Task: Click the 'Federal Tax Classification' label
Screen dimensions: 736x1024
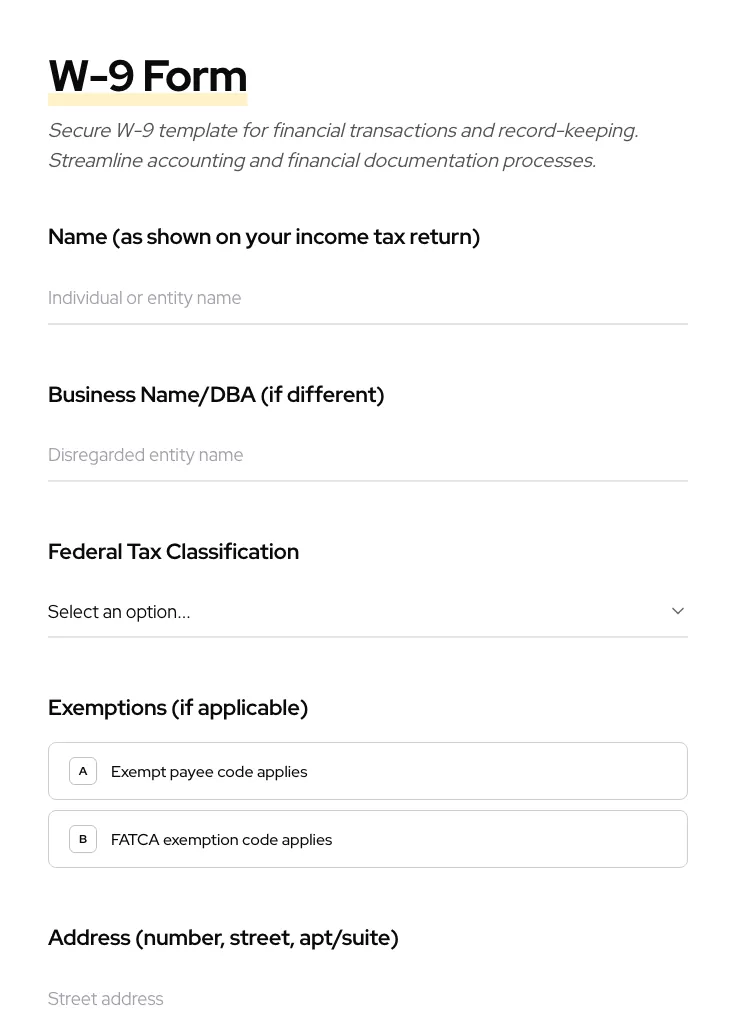Action: point(173,552)
